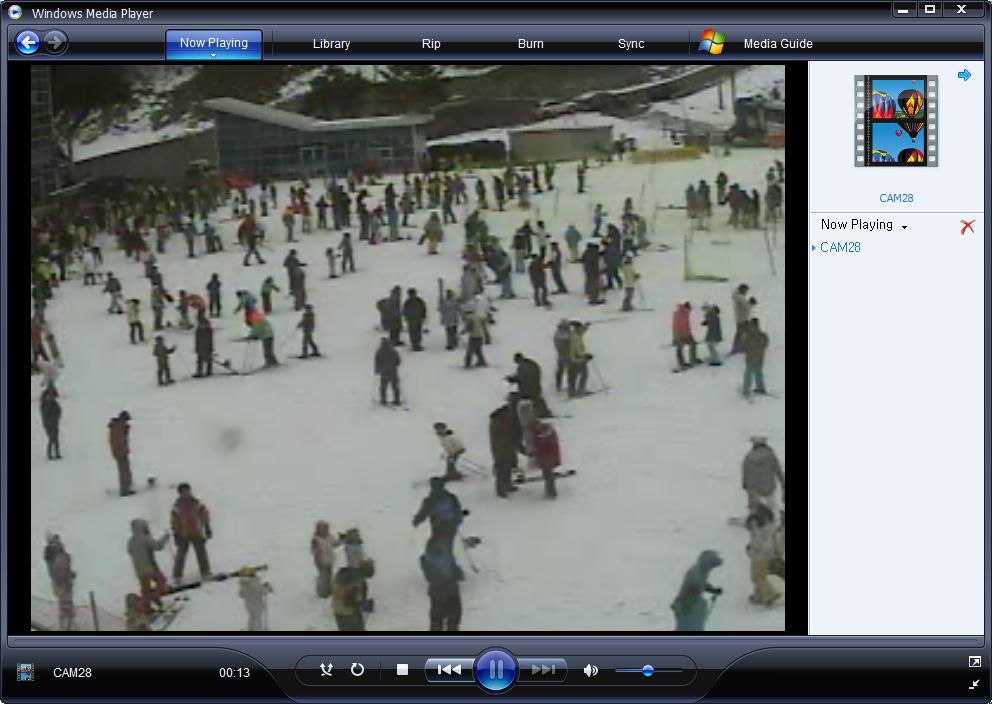
Task: Skip to the next track
Action: [x=543, y=670]
